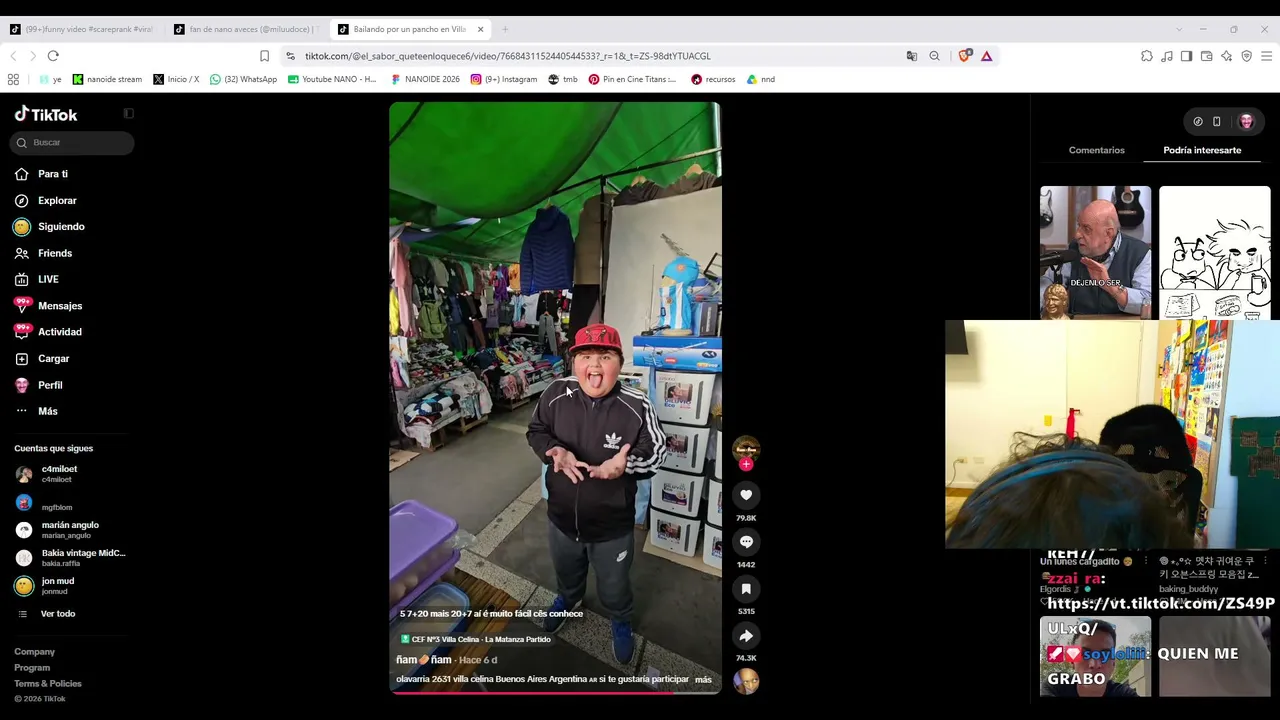
Task: Open the cartoon sketch suggested video
Action: (1215, 253)
